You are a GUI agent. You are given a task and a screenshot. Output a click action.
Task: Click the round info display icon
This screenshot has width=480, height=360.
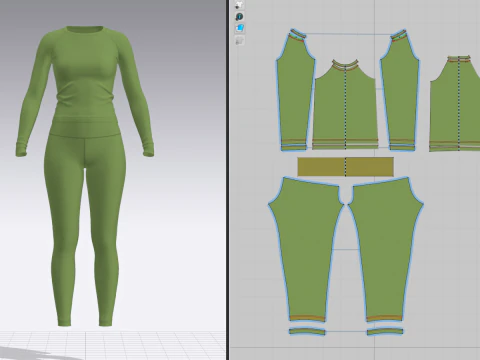pos(239,17)
